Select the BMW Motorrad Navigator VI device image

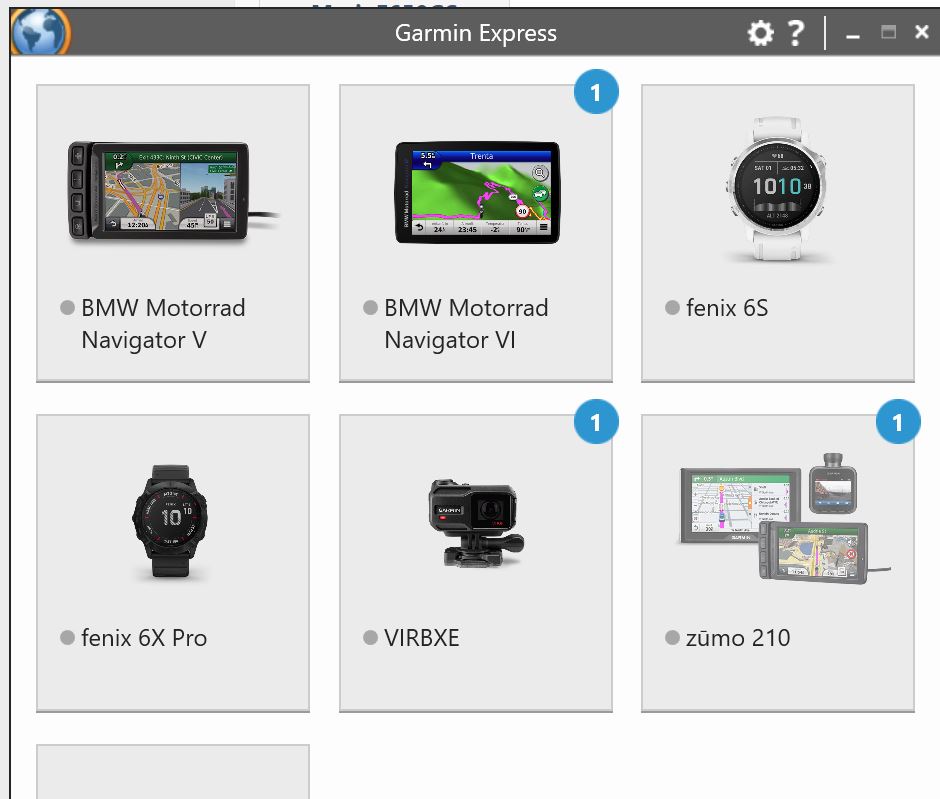pyautogui.click(x=477, y=192)
